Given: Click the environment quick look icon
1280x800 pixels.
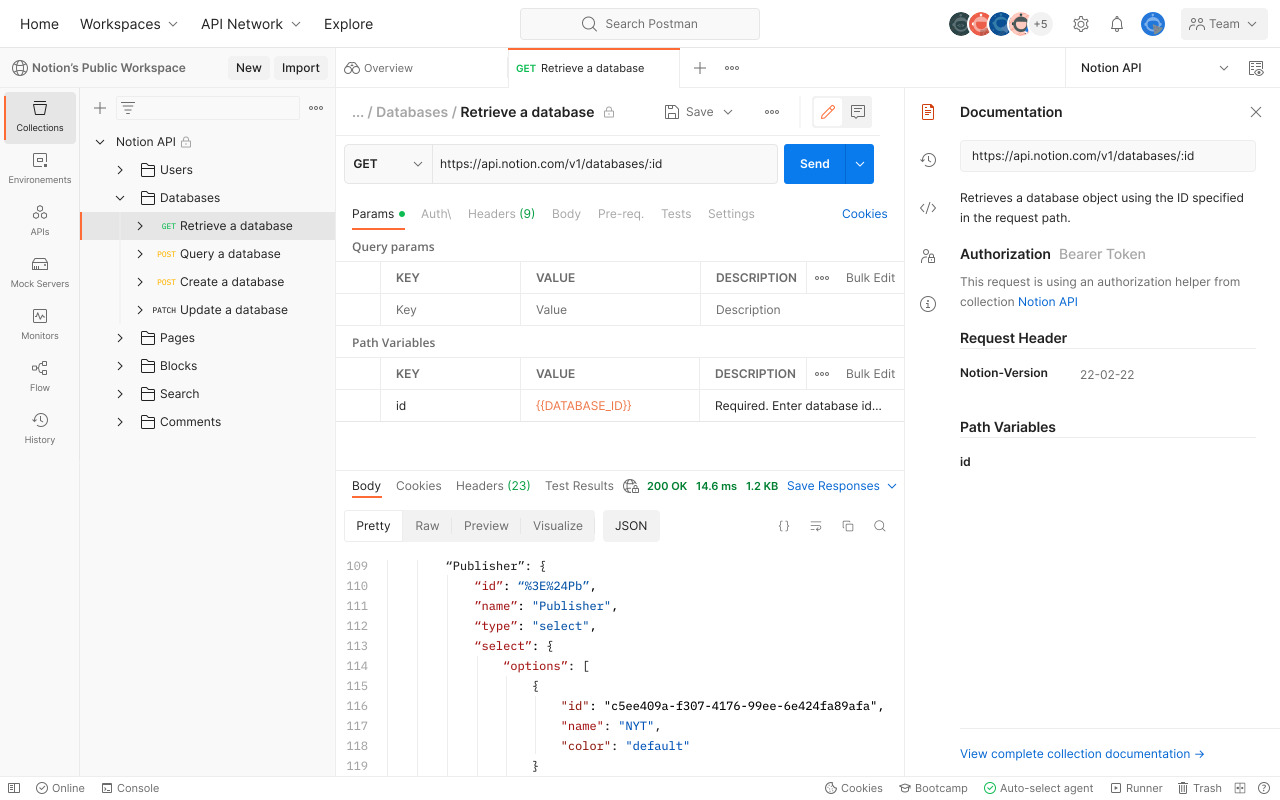Looking at the screenshot, I should coord(1256,68).
